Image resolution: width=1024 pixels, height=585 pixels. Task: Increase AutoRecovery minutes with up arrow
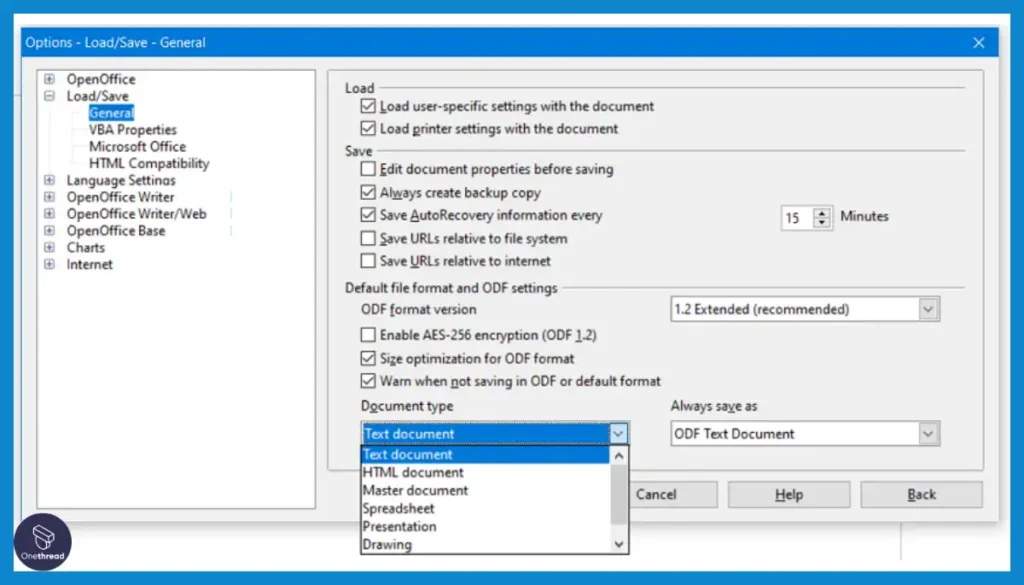[x=822, y=212]
